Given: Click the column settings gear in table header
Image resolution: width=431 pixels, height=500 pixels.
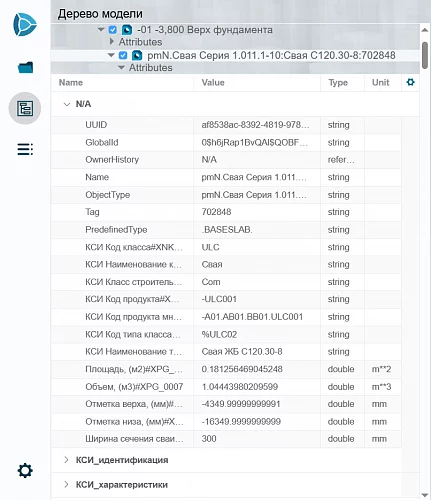Looking at the screenshot, I should [410, 82].
